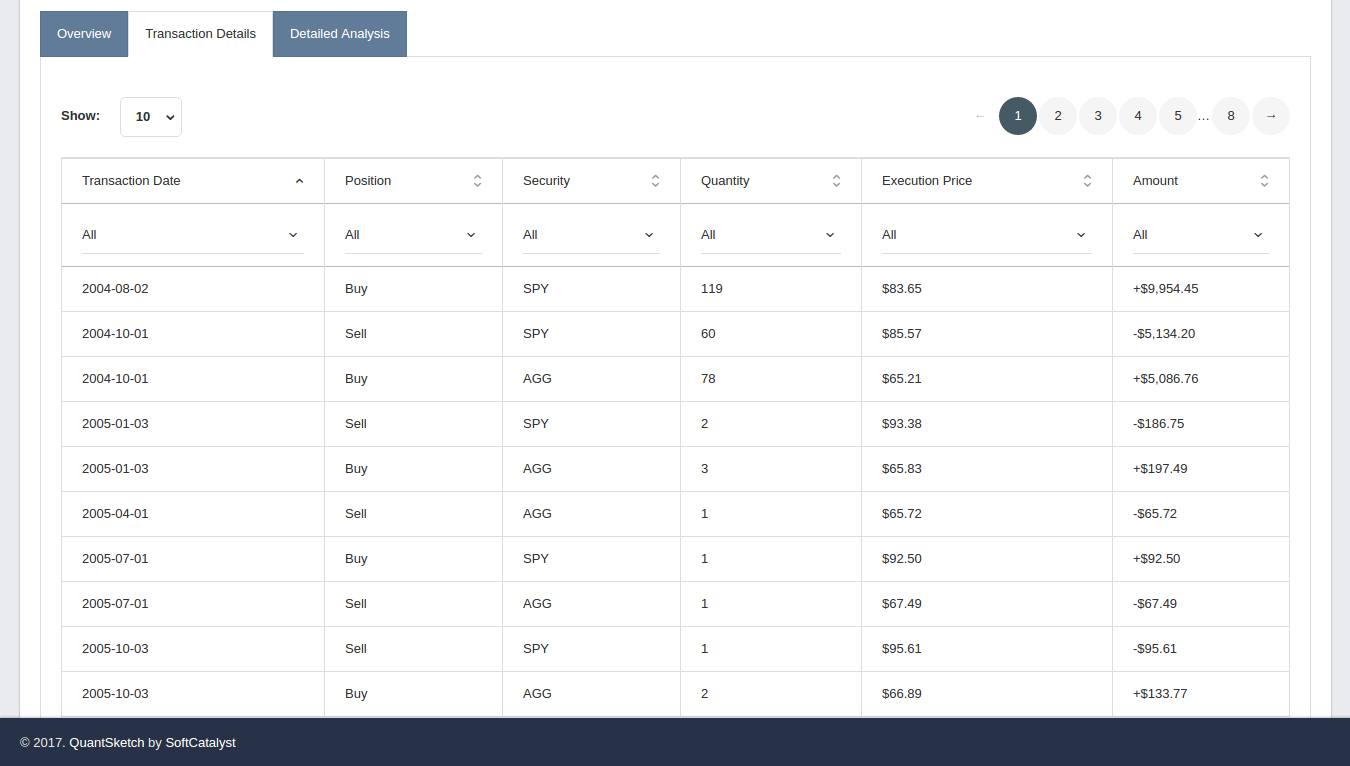
Task: Click the QuantSketch by SoftCatalyst footer text
Action: pyautogui.click(x=152, y=743)
